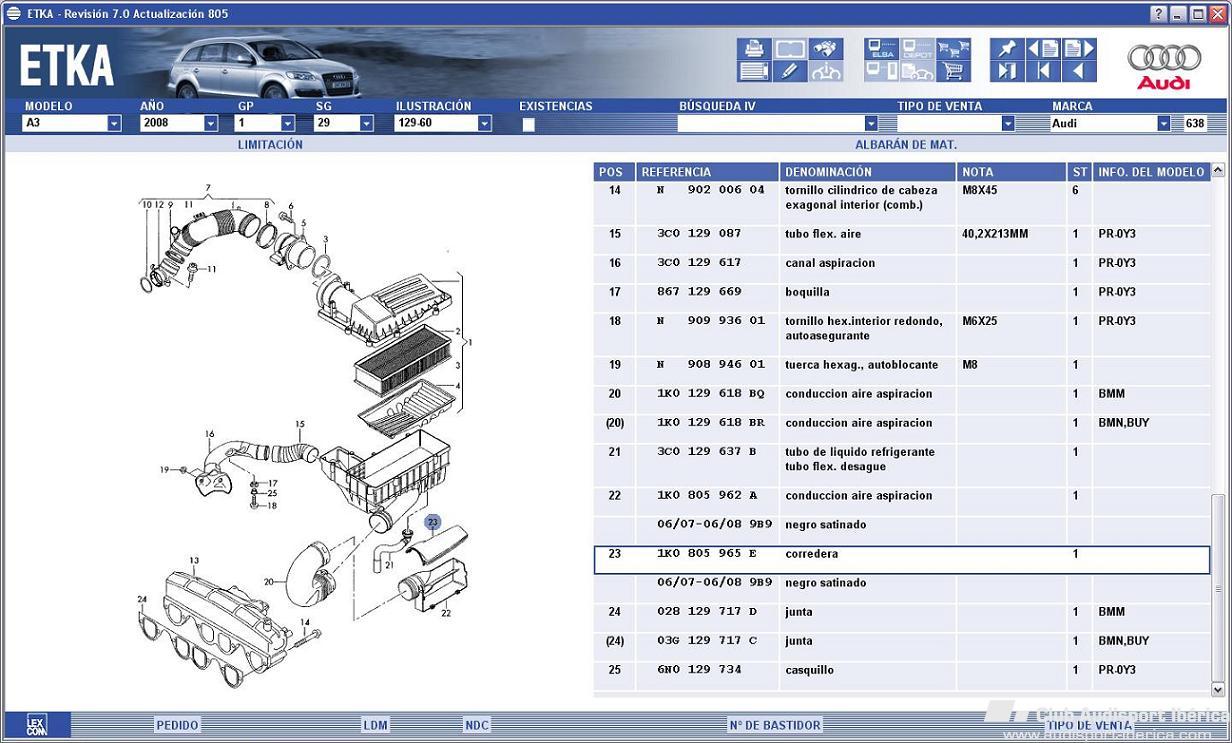Click the multiple shopping carts icon
The width and height of the screenshot is (1232, 743).
pos(954,49)
